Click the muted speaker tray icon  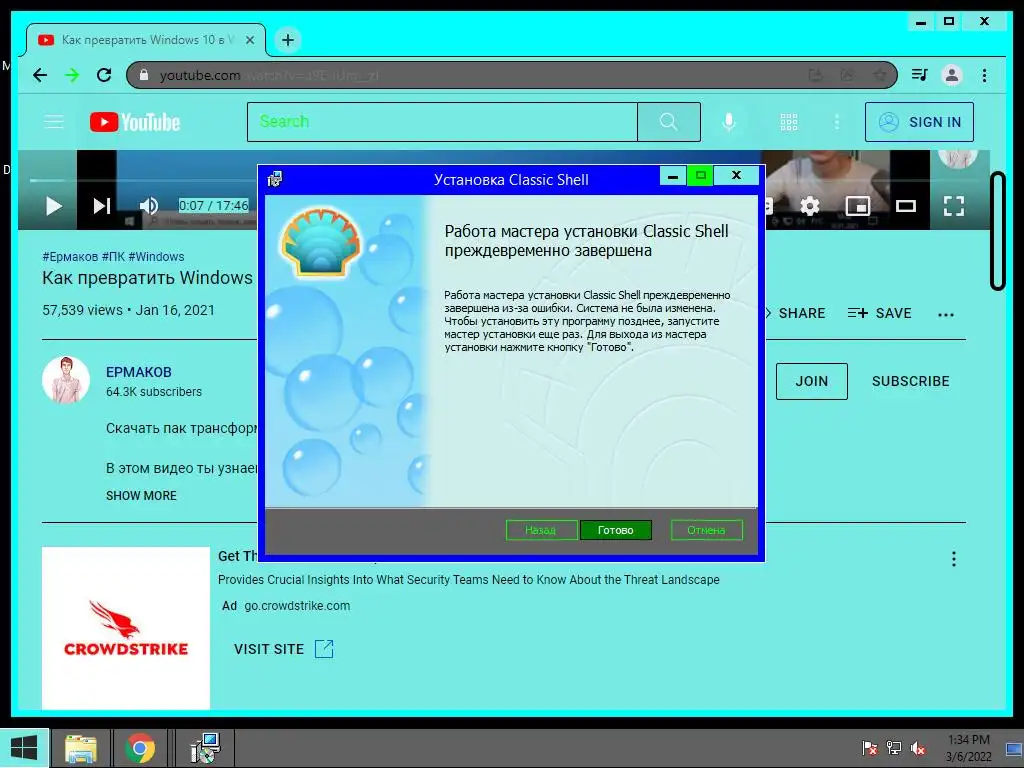tap(918, 748)
